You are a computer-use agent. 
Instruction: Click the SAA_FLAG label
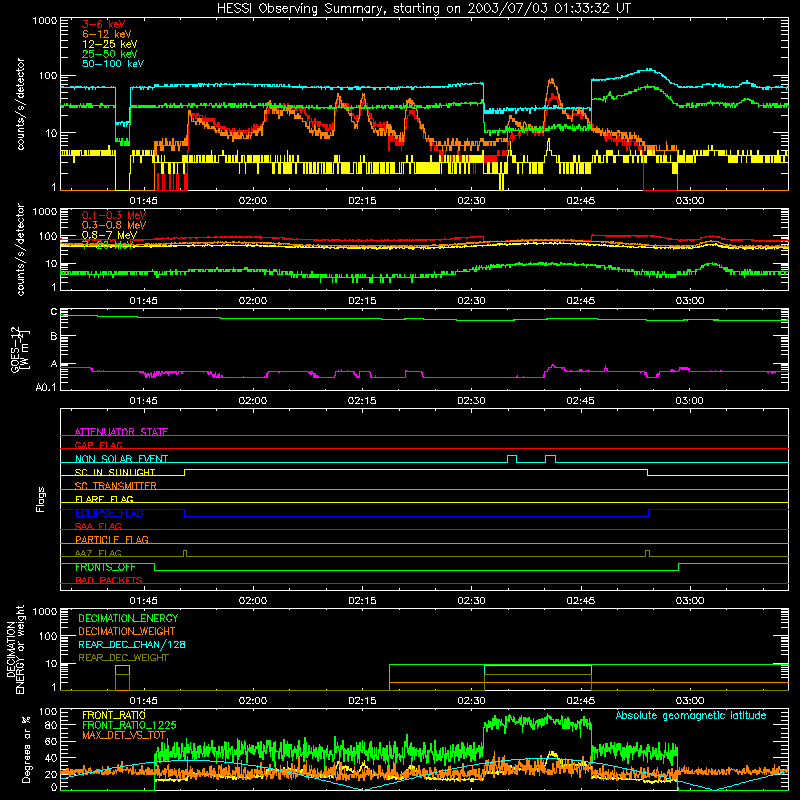tap(98, 526)
